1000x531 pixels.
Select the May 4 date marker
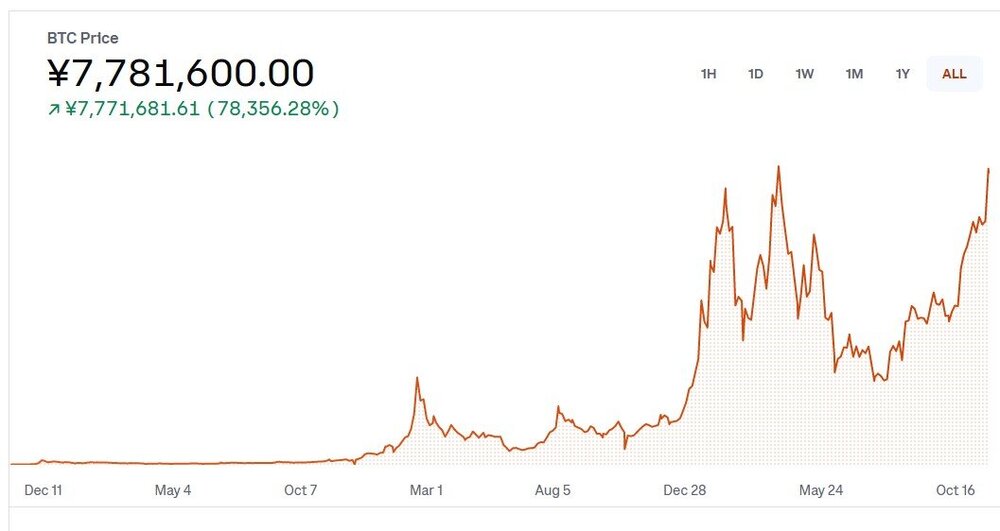point(173,490)
